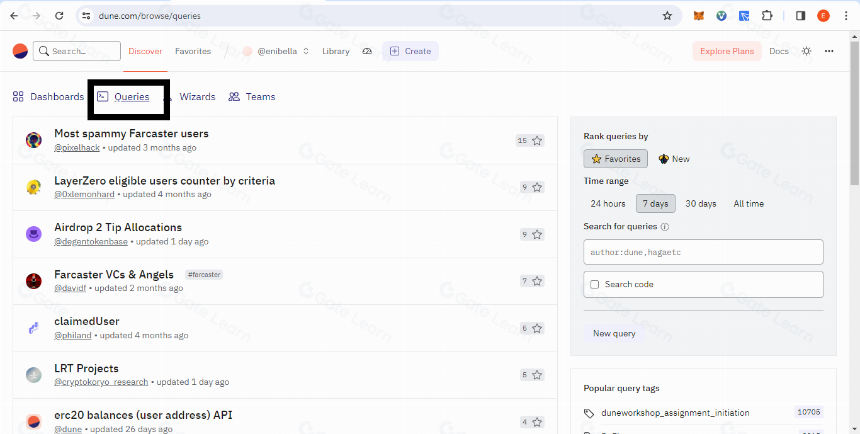Open Farcaster VCs & Angels query
This screenshot has width=860, height=434.
coord(114,274)
